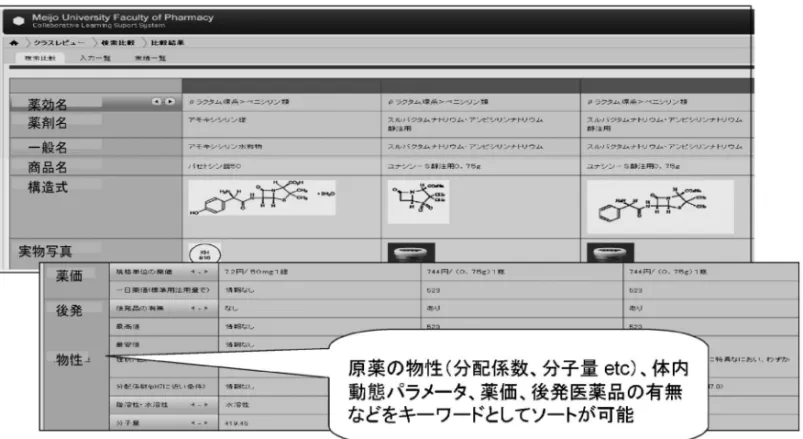Click the 比較結果 breadcrumb

point(167,43)
